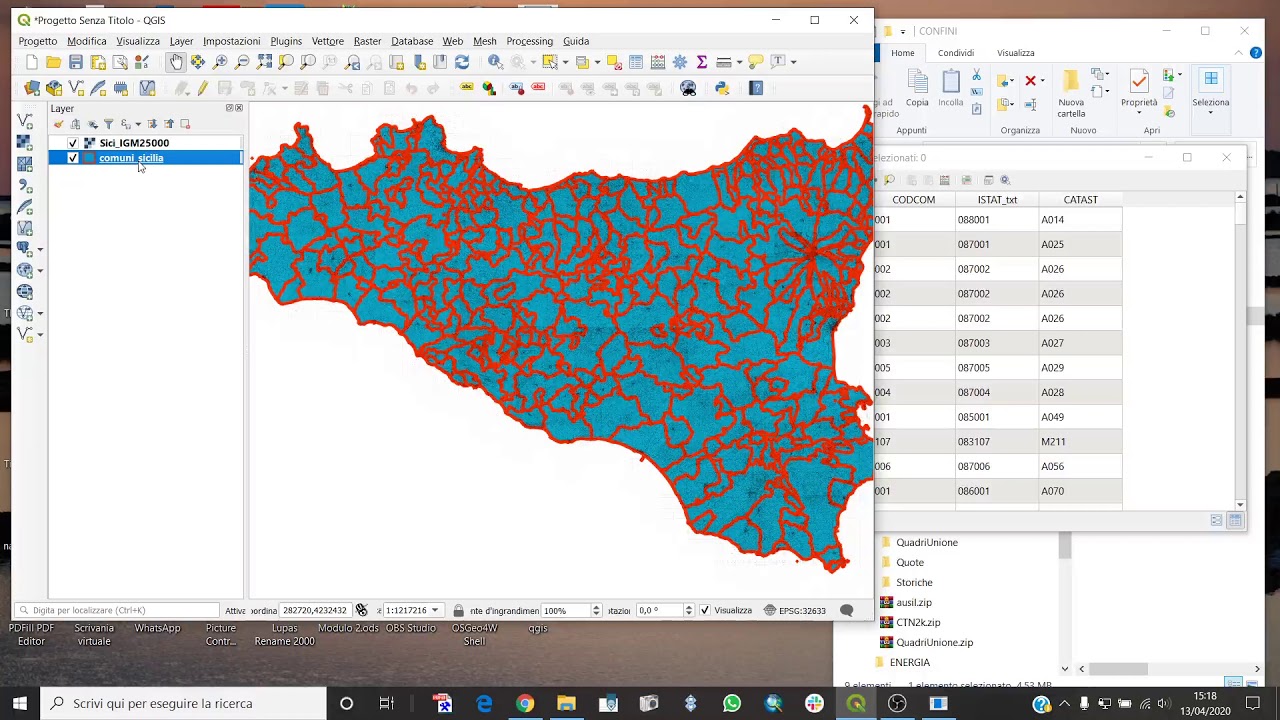Toggle mouse coordinate extents display

point(361,610)
